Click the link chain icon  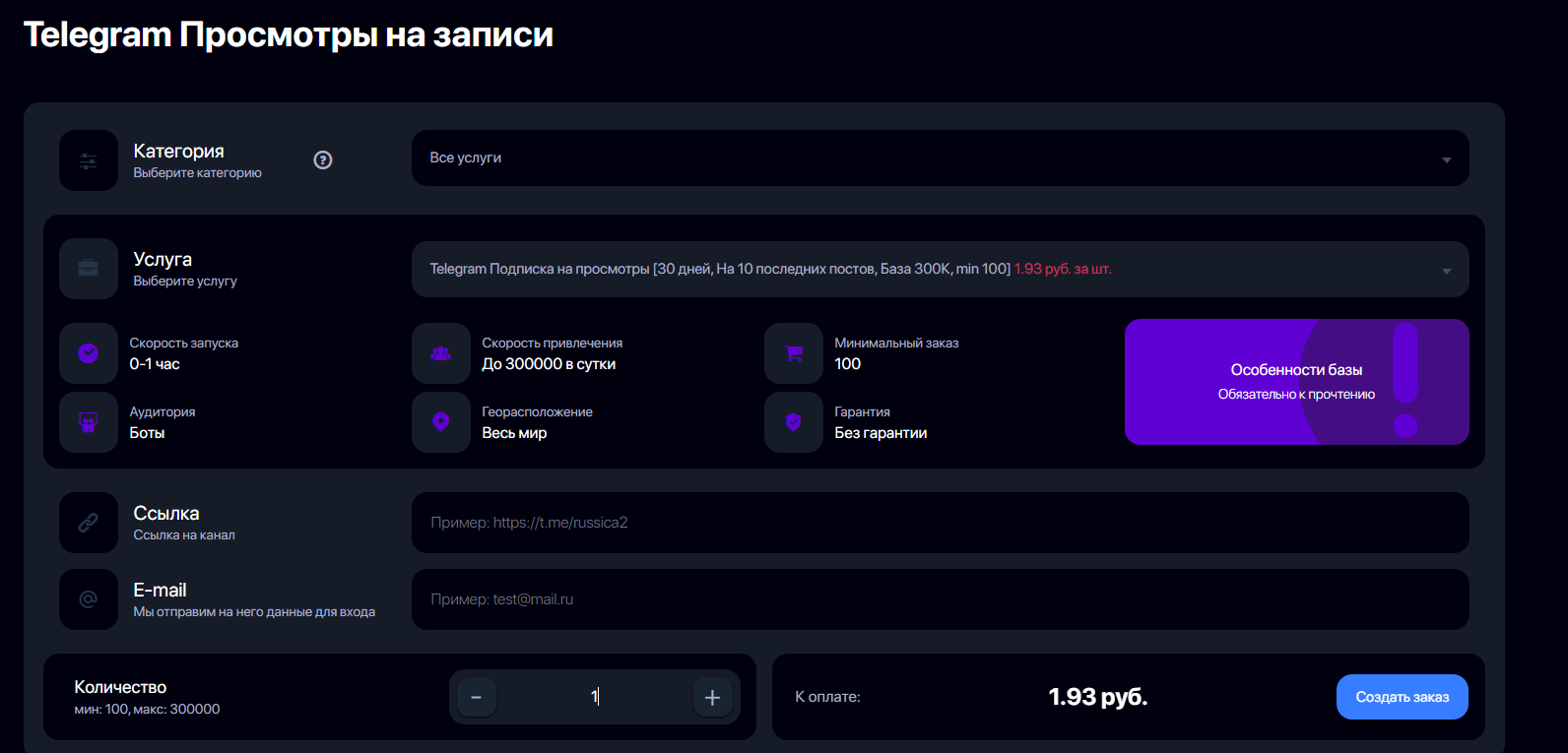[x=89, y=523]
